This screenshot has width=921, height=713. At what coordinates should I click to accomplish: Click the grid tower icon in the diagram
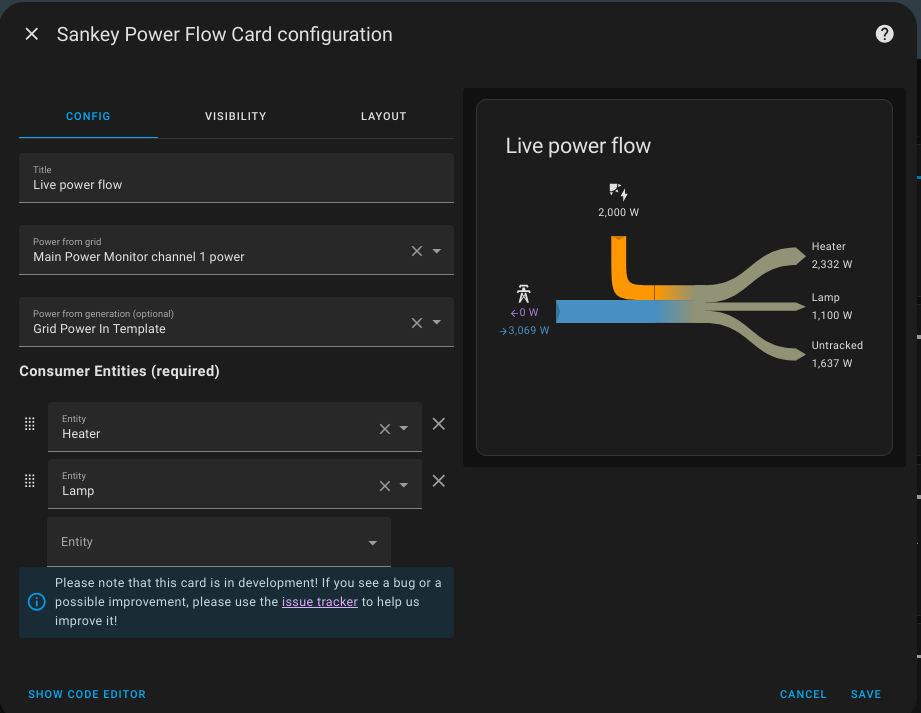coord(524,295)
